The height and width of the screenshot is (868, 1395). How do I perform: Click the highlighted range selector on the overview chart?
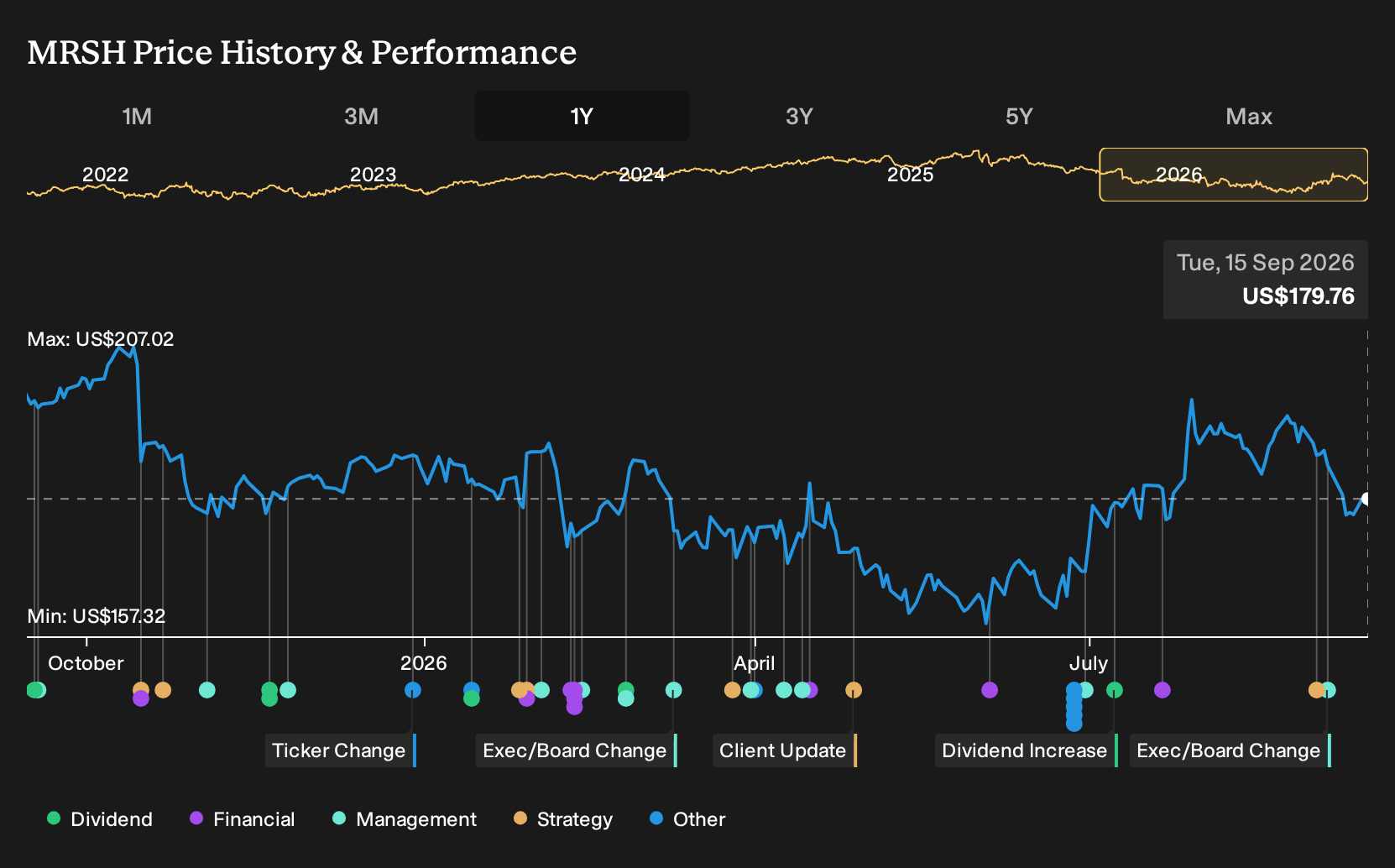tap(1234, 175)
